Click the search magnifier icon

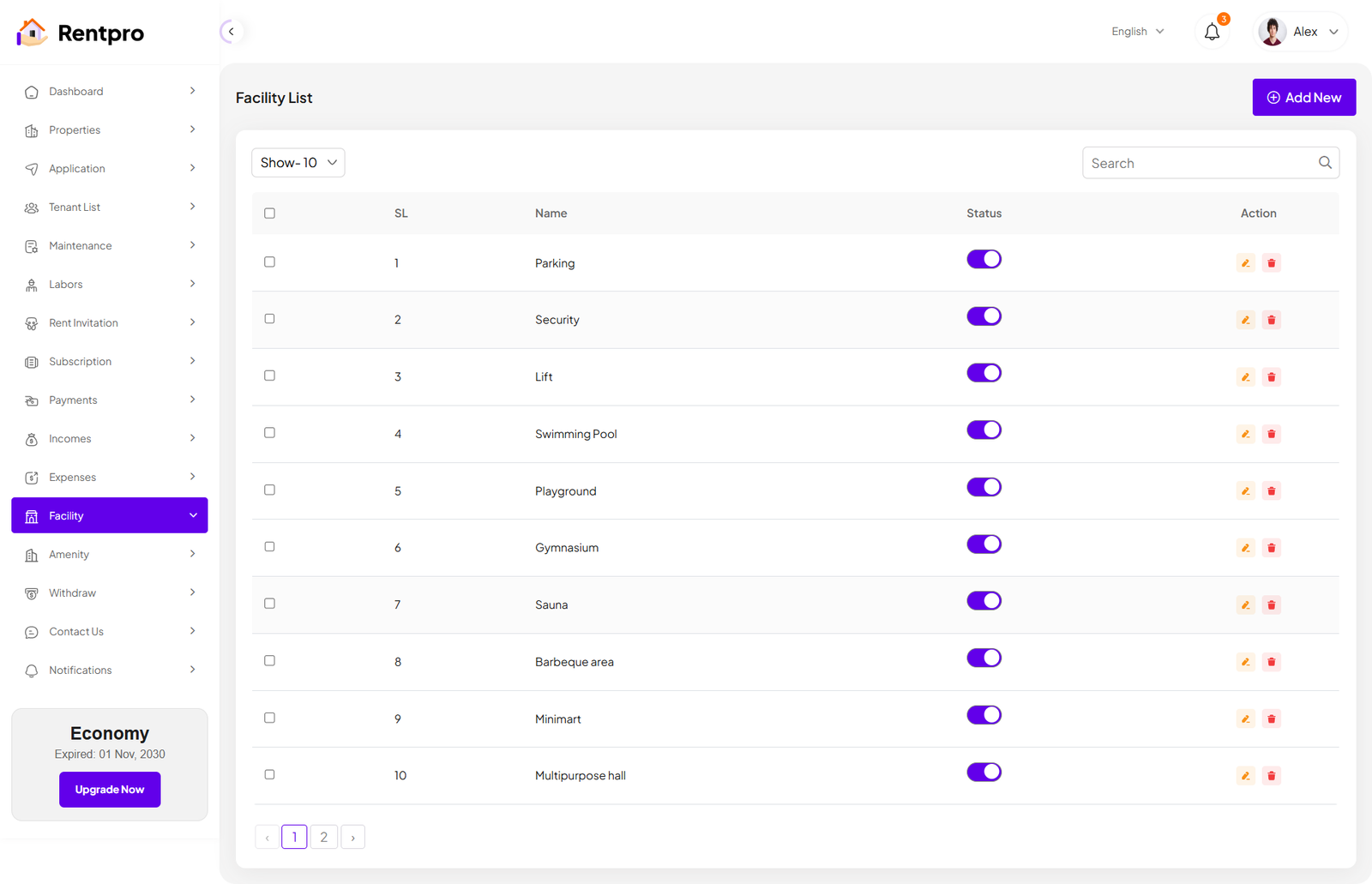point(1325,163)
